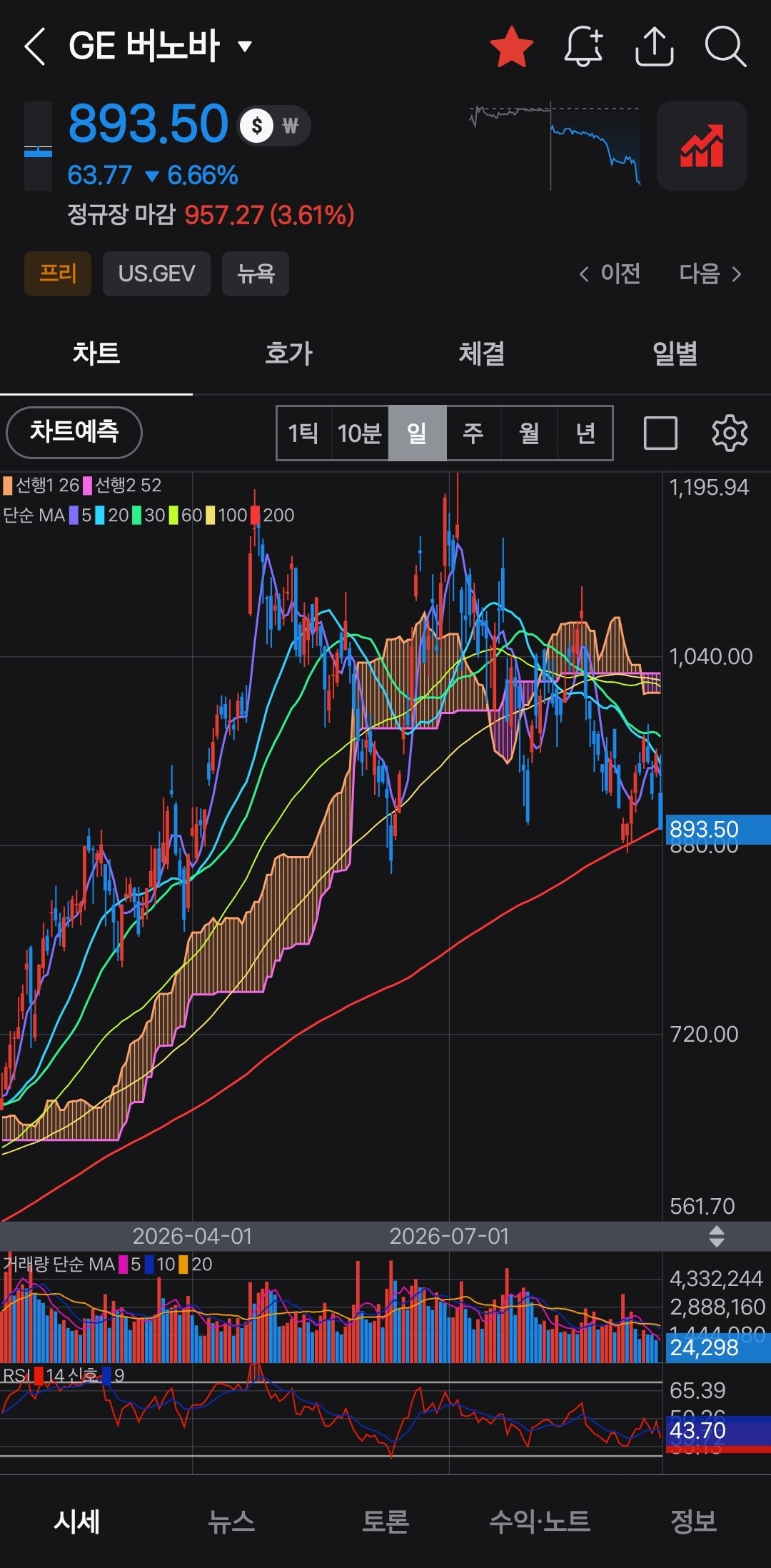Tap the 차트예측 button
This screenshot has height=1568, width=771.
[x=74, y=432]
